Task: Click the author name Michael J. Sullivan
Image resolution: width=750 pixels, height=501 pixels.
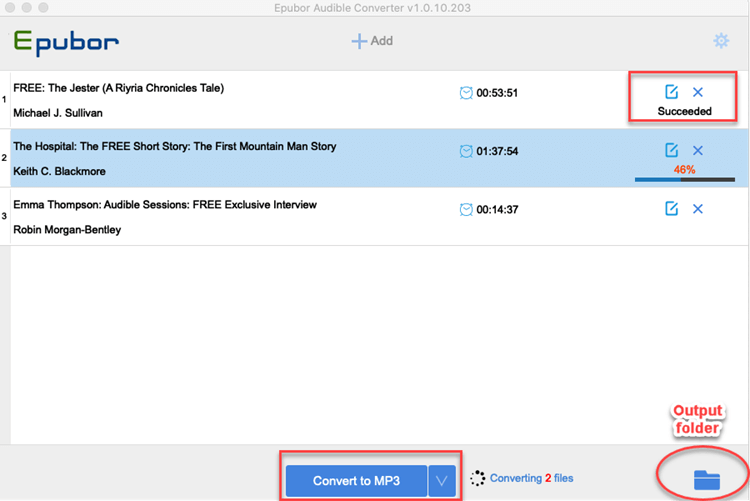Action: pyautogui.click(x=58, y=113)
